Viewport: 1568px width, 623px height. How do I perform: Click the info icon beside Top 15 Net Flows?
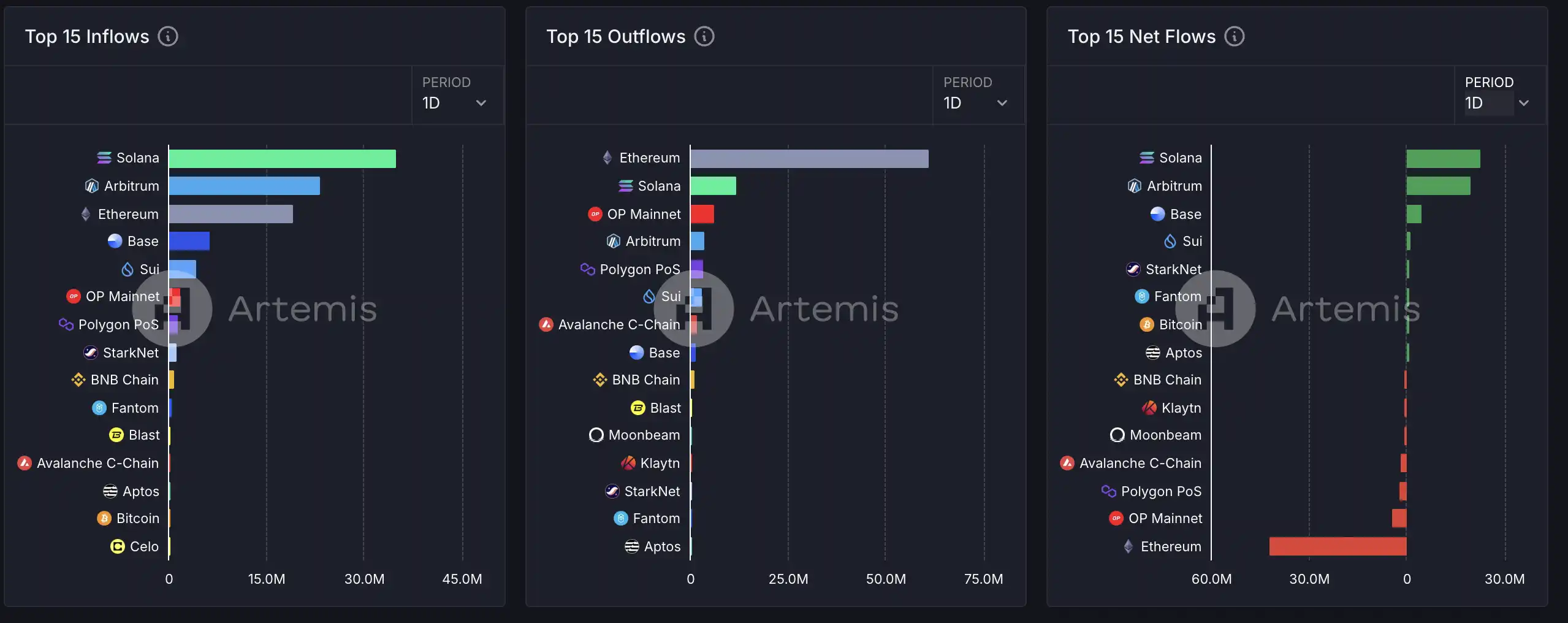point(1234,37)
